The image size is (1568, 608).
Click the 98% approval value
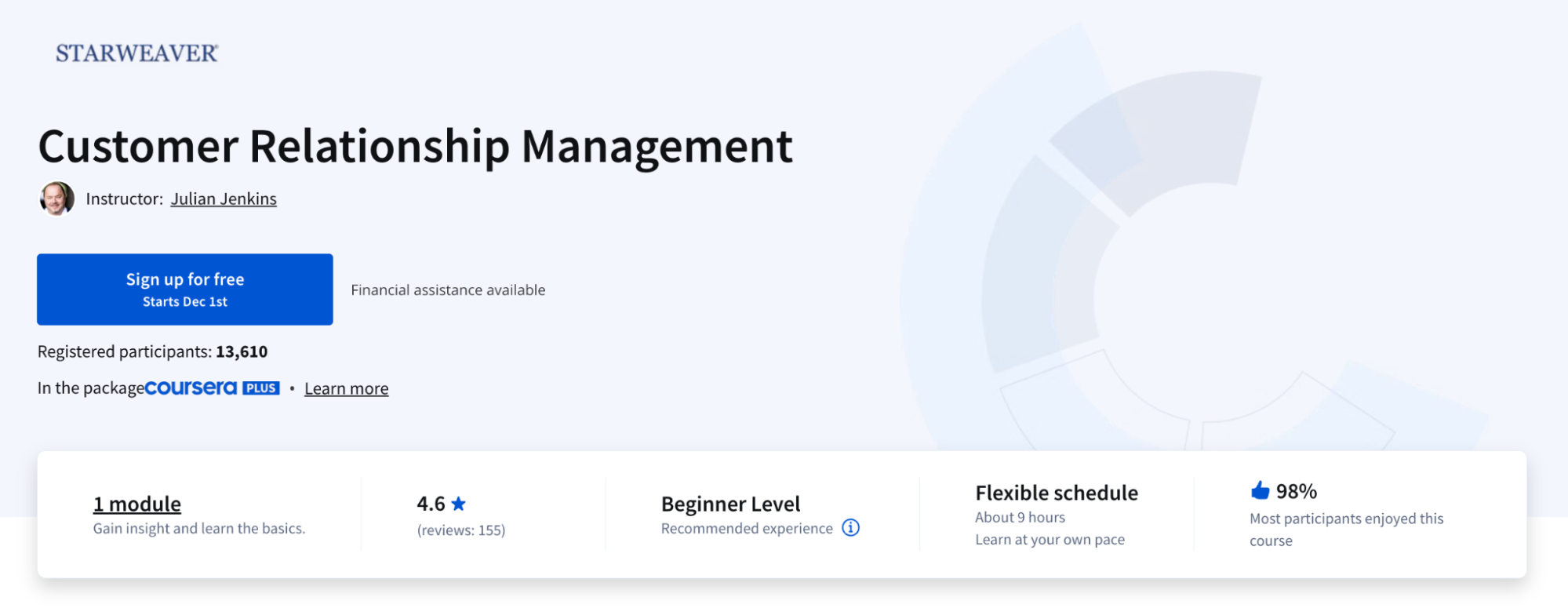pos(1296,491)
